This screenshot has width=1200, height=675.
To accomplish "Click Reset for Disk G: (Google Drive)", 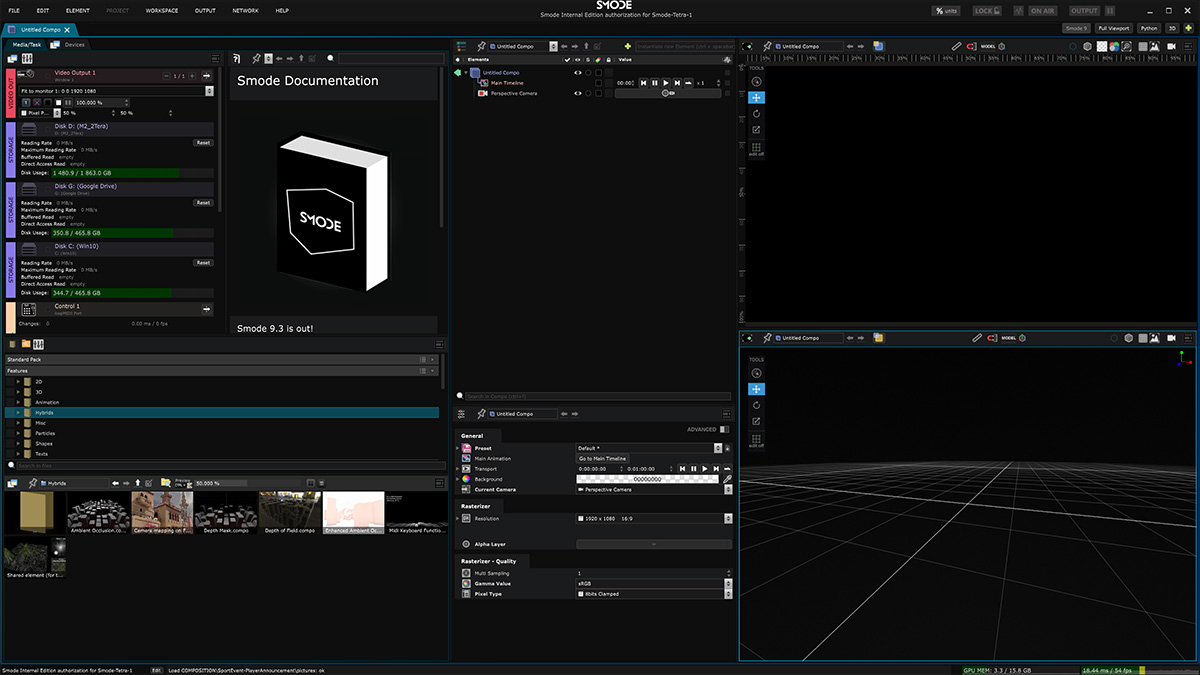I will pos(203,203).
